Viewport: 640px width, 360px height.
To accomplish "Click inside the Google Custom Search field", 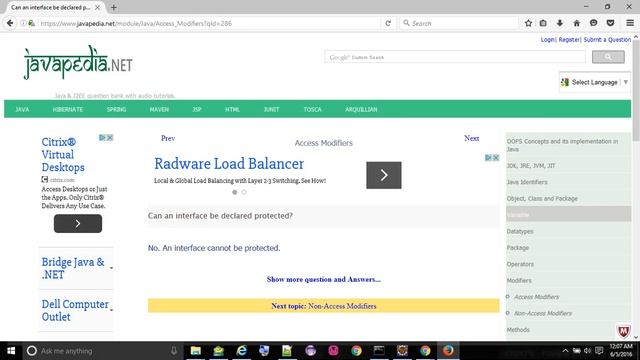I will tap(455, 57).
